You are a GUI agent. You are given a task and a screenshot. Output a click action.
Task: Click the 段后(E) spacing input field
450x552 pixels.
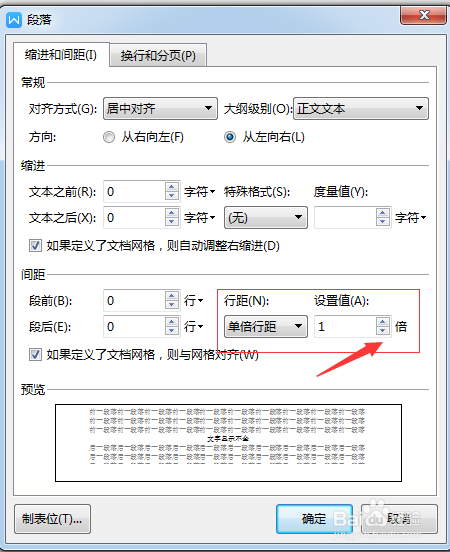pos(134,327)
